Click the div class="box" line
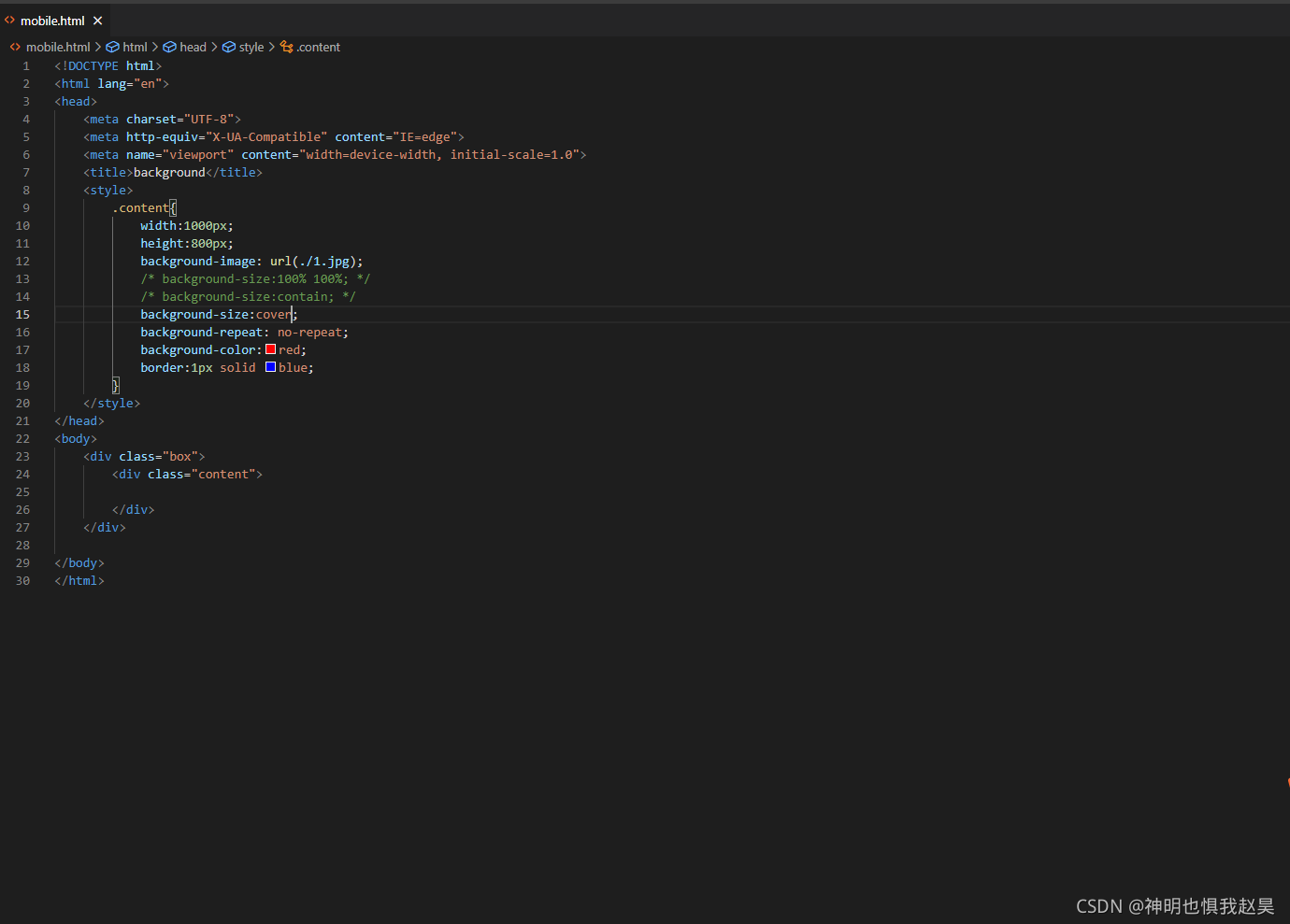 [144, 457]
